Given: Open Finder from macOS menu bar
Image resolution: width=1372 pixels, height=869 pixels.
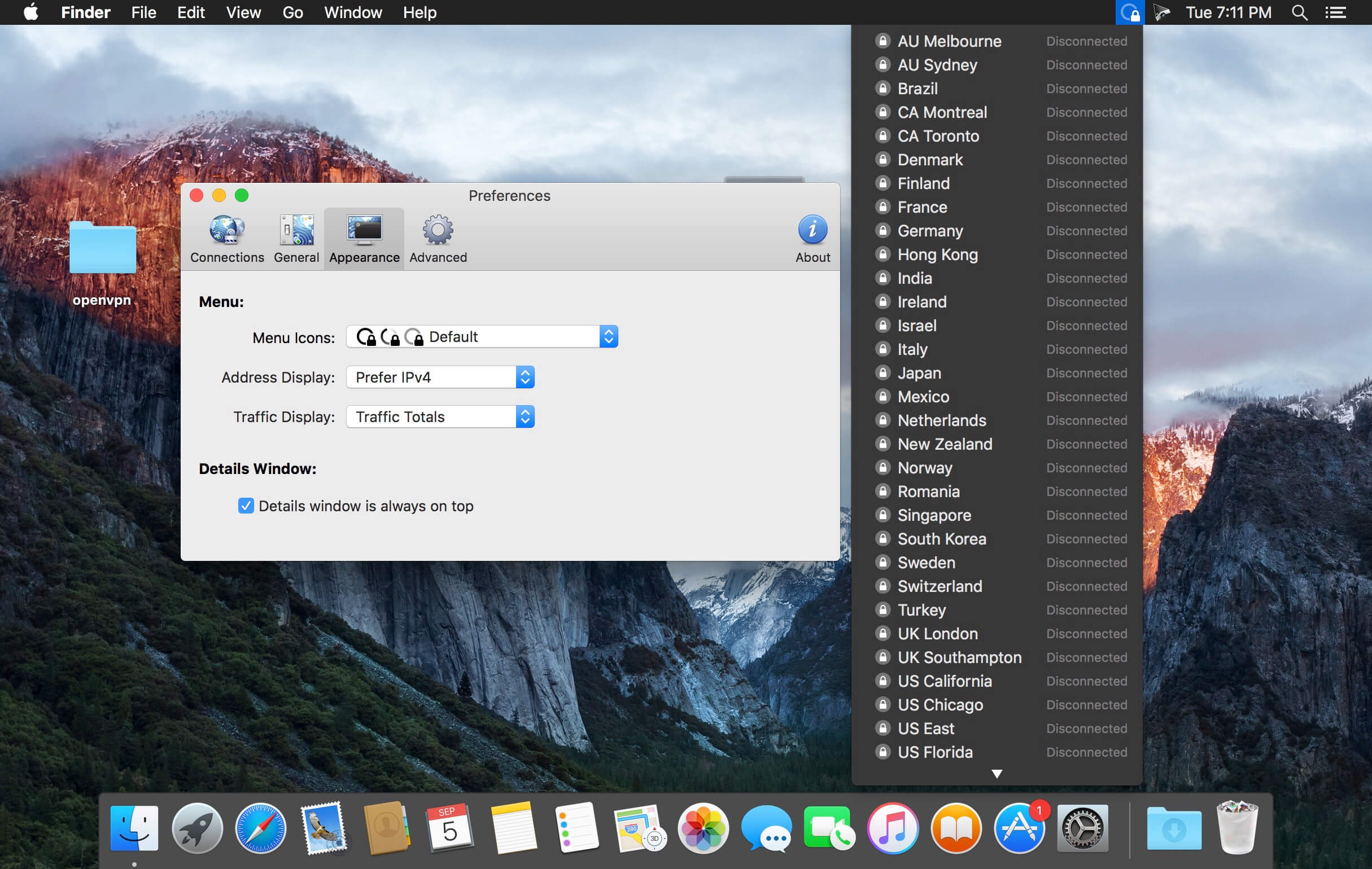Looking at the screenshot, I should click(85, 12).
